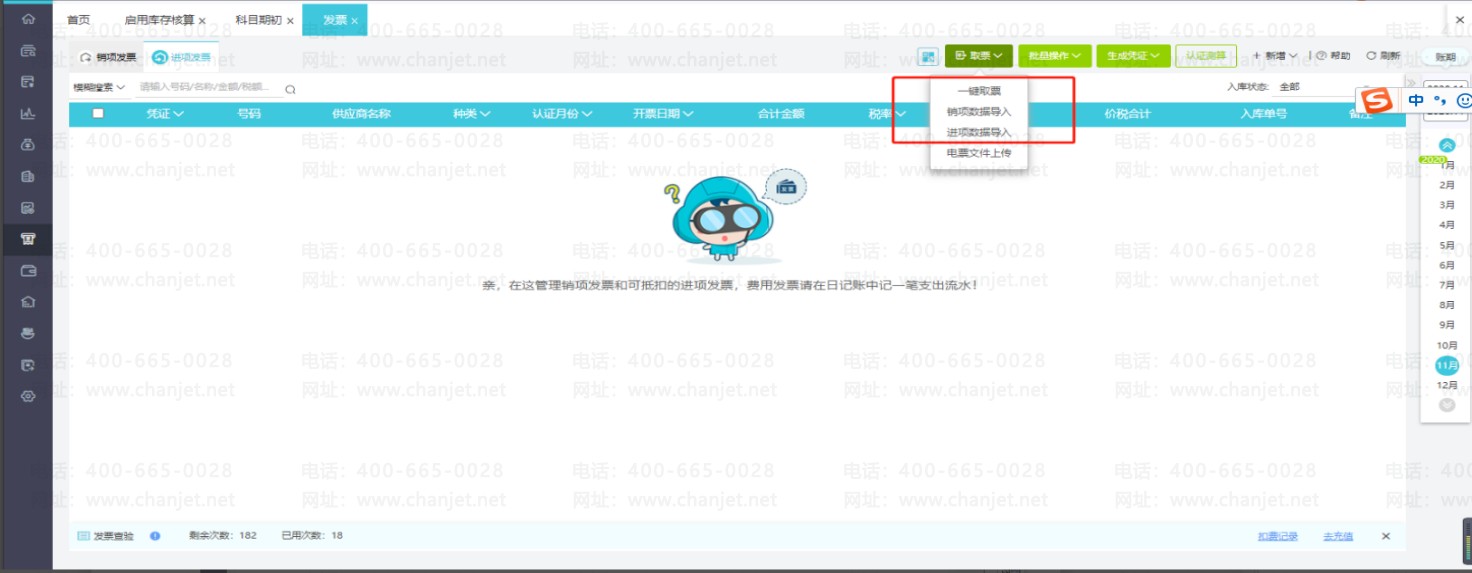The image size is (1472, 573).
Task: Click the sidebar office building icon
Action: pyautogui.click(x=28, y=177)
